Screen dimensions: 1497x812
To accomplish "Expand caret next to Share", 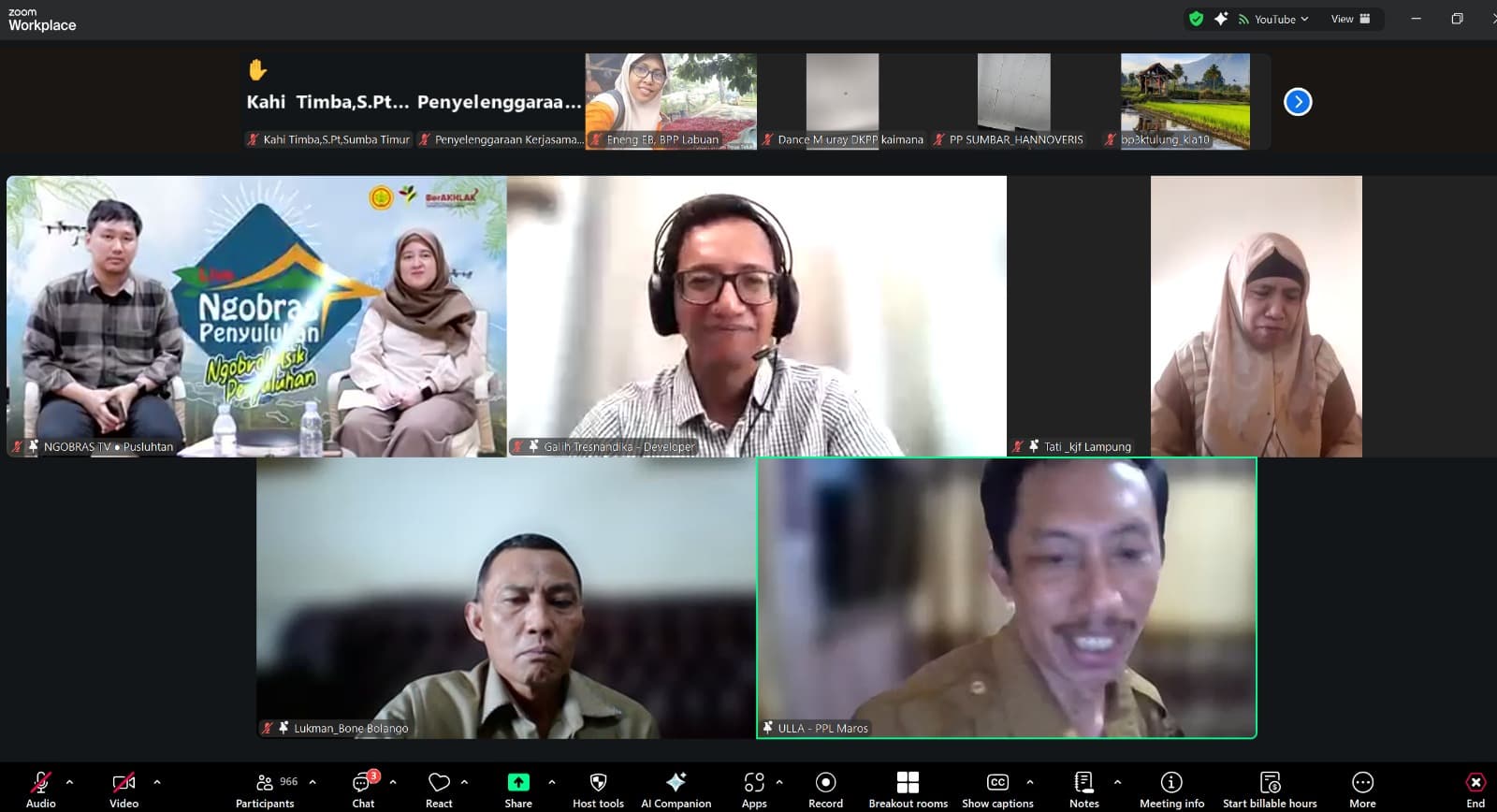I will [x=552, y=782].
